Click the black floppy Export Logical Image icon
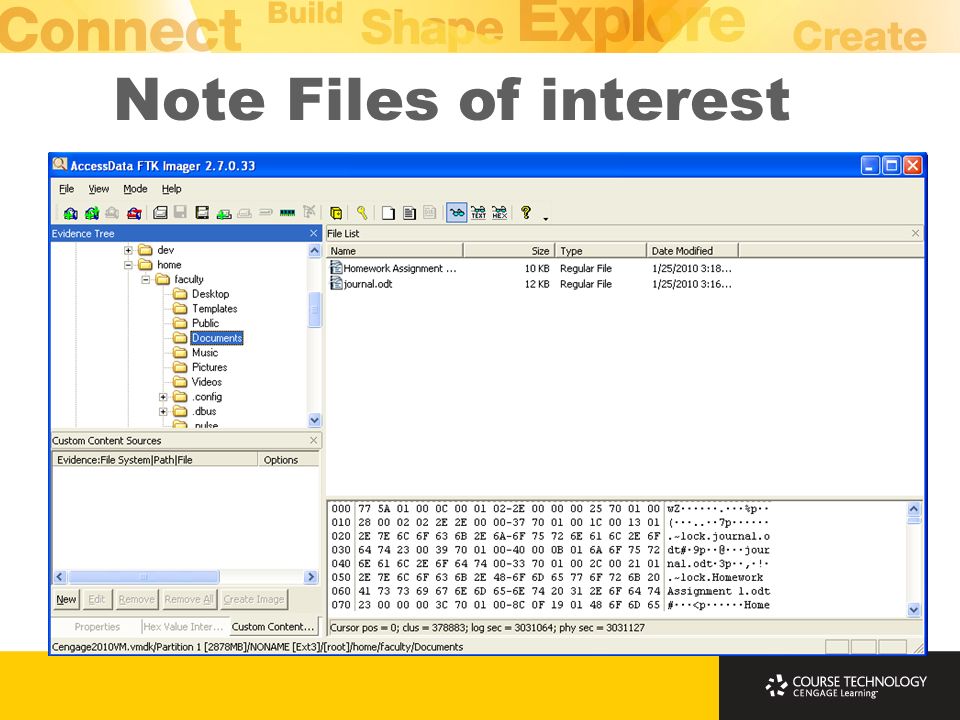Image resolution: width=960 pixels, height=720 pixels. tap(202, 212)
